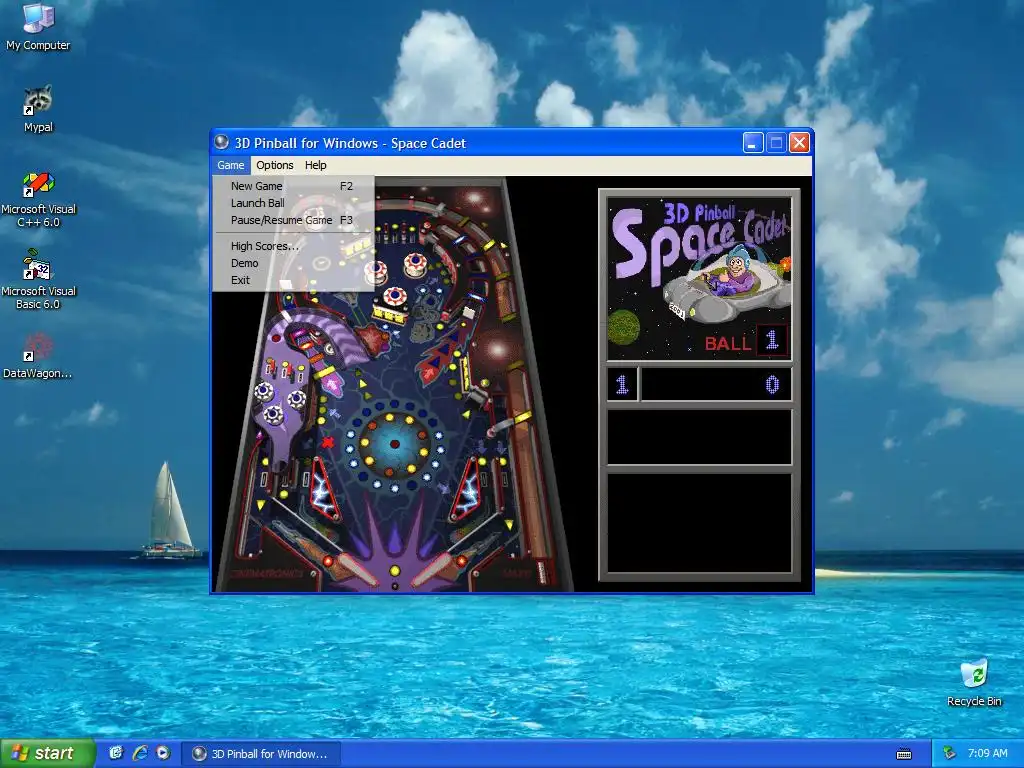Start the Demo from Game menu
The height and width of the screenshot is (768, 1024).
coord(293,263)
